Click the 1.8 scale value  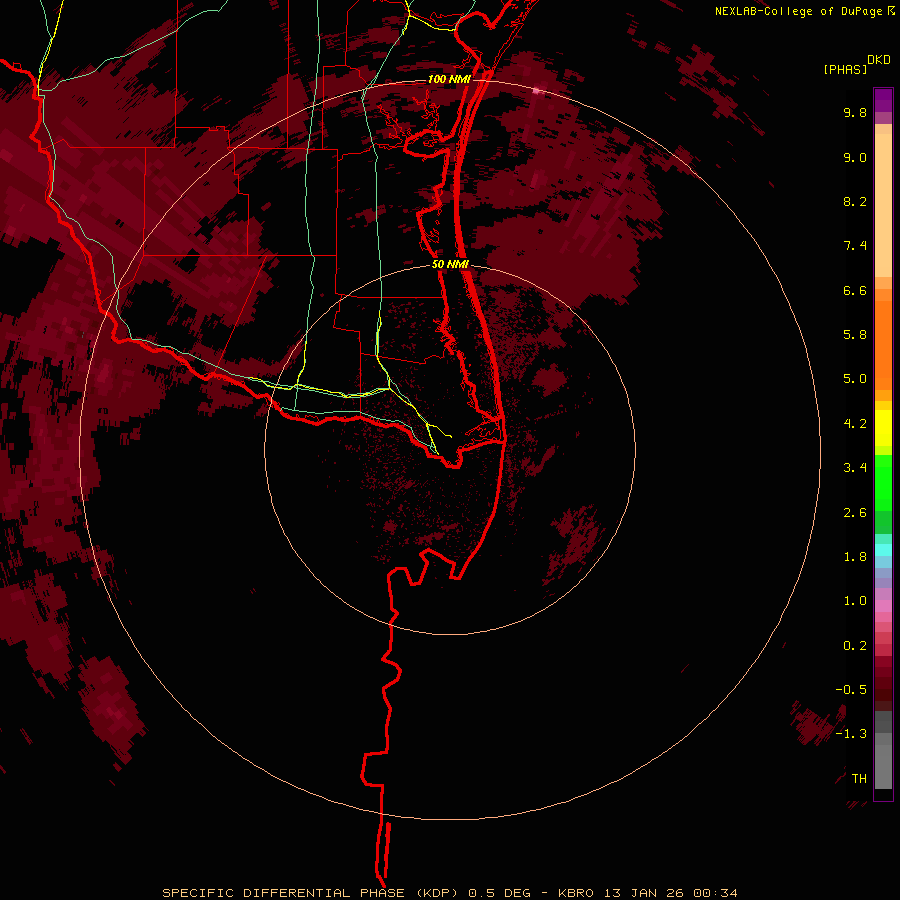[855, 557]
